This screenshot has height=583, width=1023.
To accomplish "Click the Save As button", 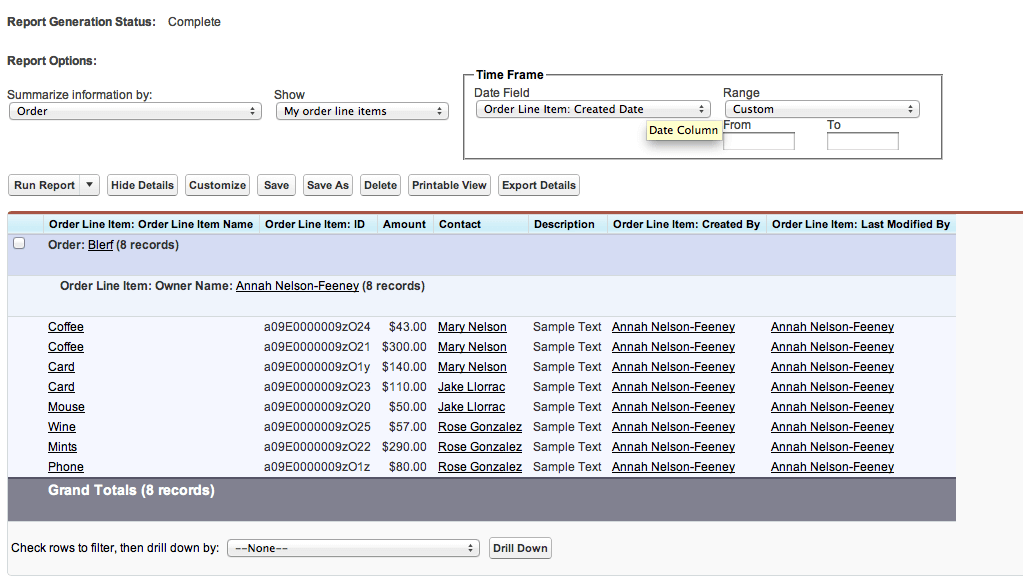I will tap(327, 185).
